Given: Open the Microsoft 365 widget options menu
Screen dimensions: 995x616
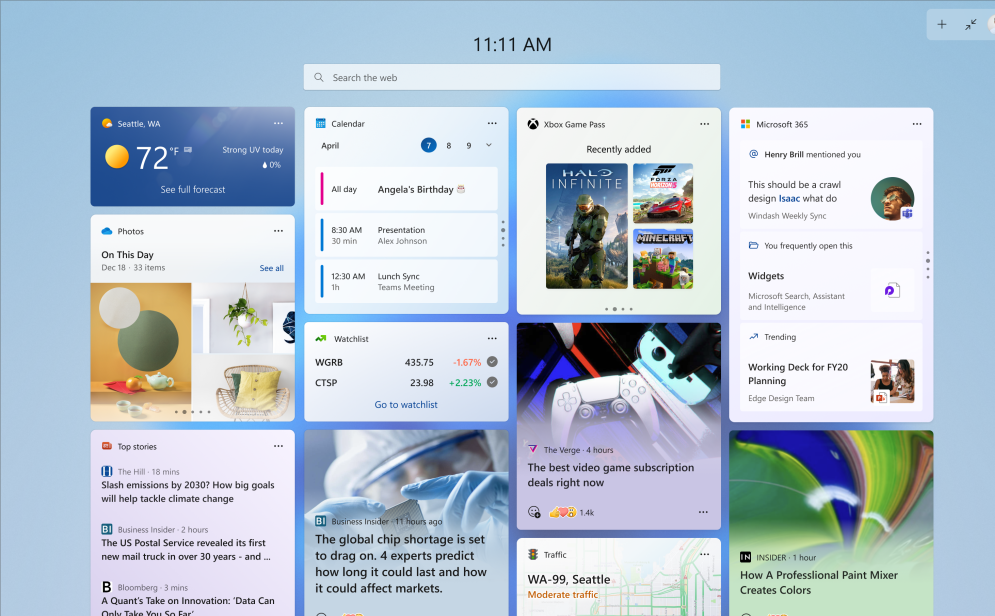Looking at the screenshot, I should point(917,123).
